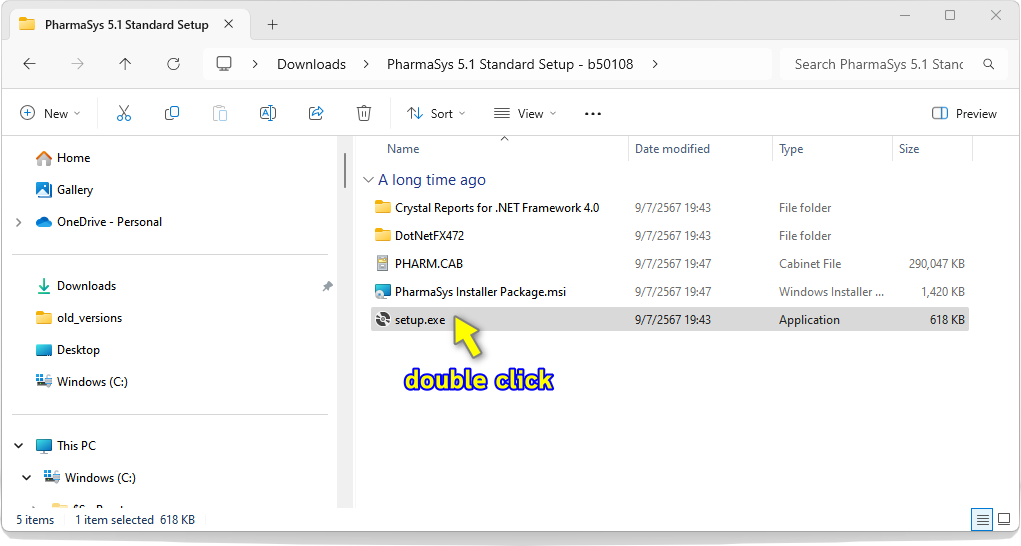The height and width of the screenshot is (546, 1021).
Task: Click the Downloads breadcrumb
Action: pos(311,64)
